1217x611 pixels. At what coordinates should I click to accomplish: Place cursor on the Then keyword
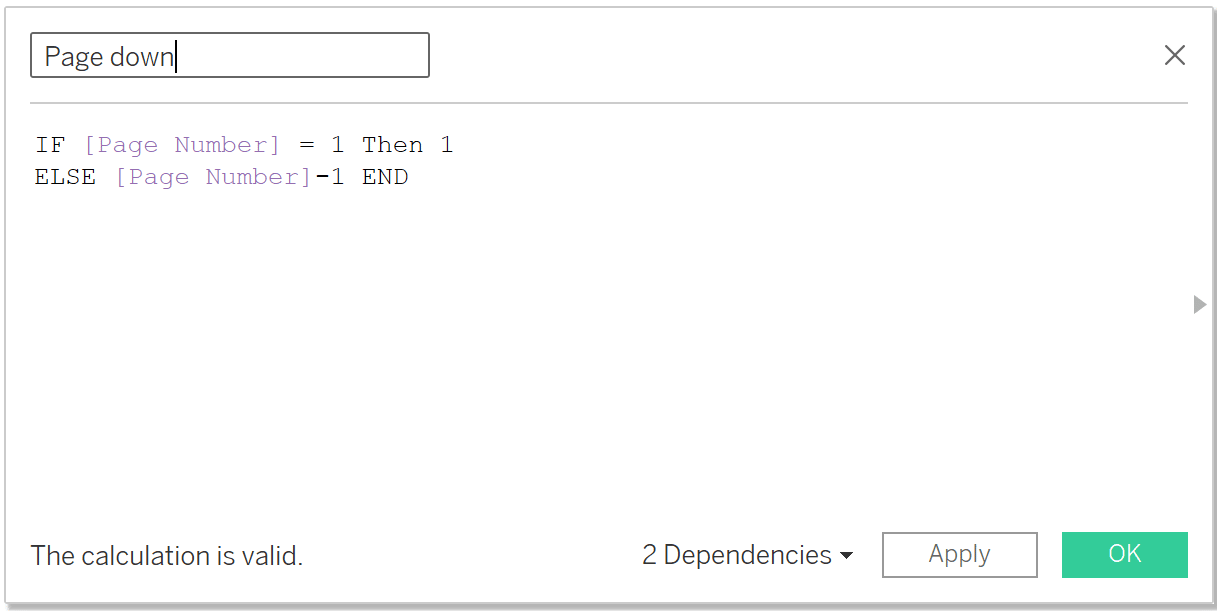click(392, 145)
